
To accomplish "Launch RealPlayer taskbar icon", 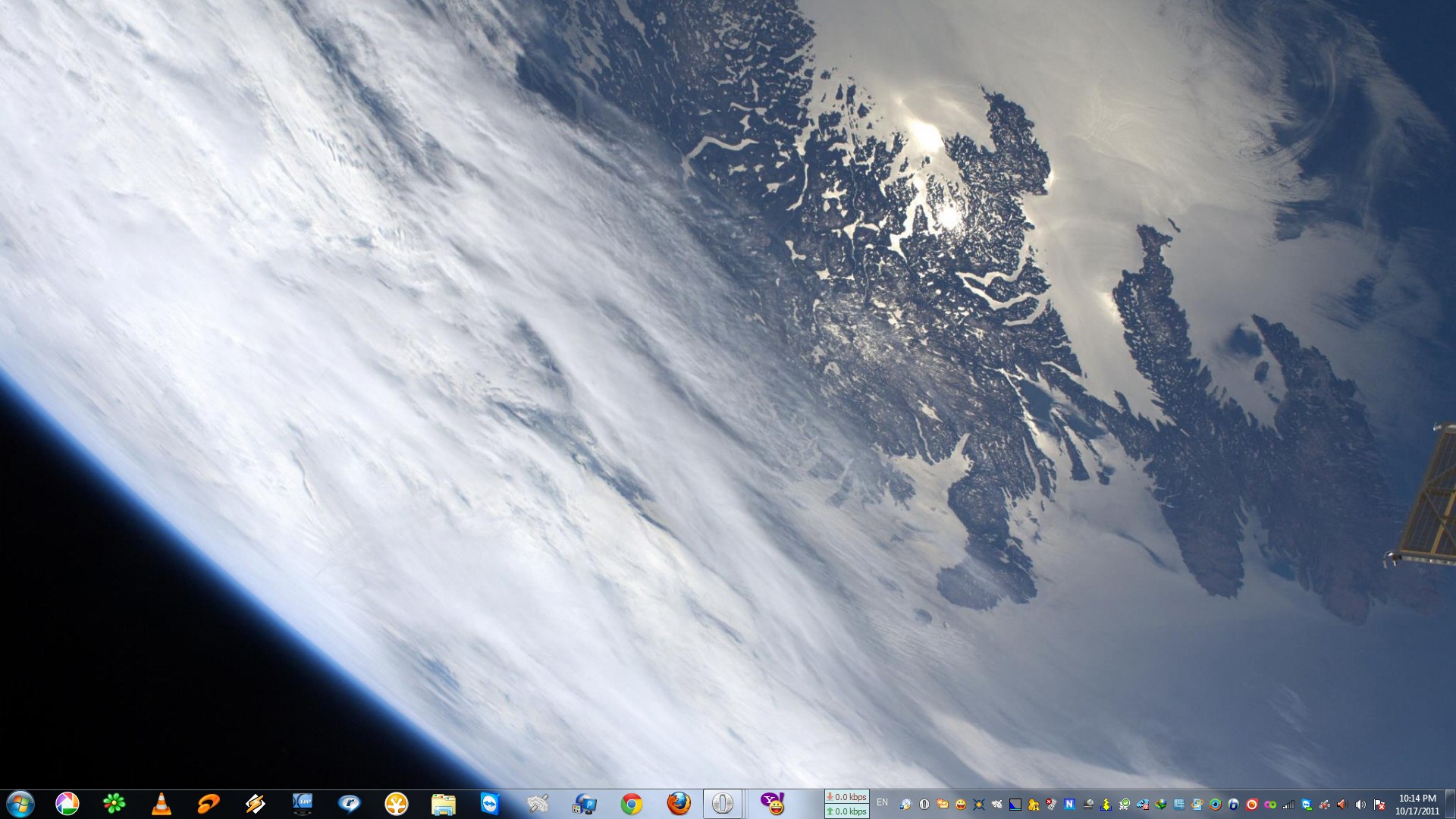I will click(x=350, y=804).
